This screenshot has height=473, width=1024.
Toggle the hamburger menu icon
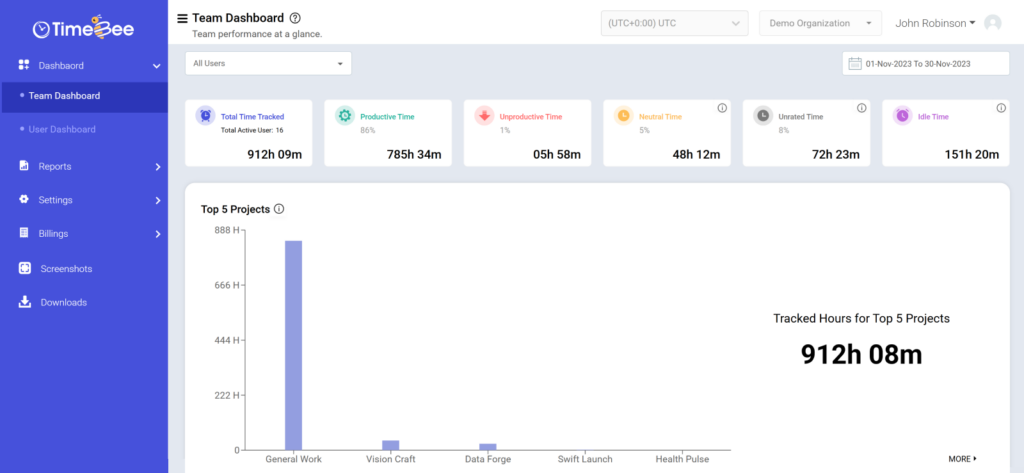(x=182, y=18)
